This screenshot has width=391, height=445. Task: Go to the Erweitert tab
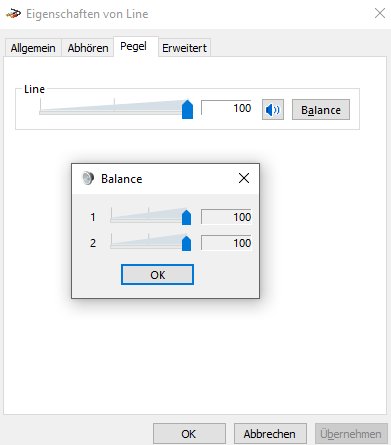184,48
